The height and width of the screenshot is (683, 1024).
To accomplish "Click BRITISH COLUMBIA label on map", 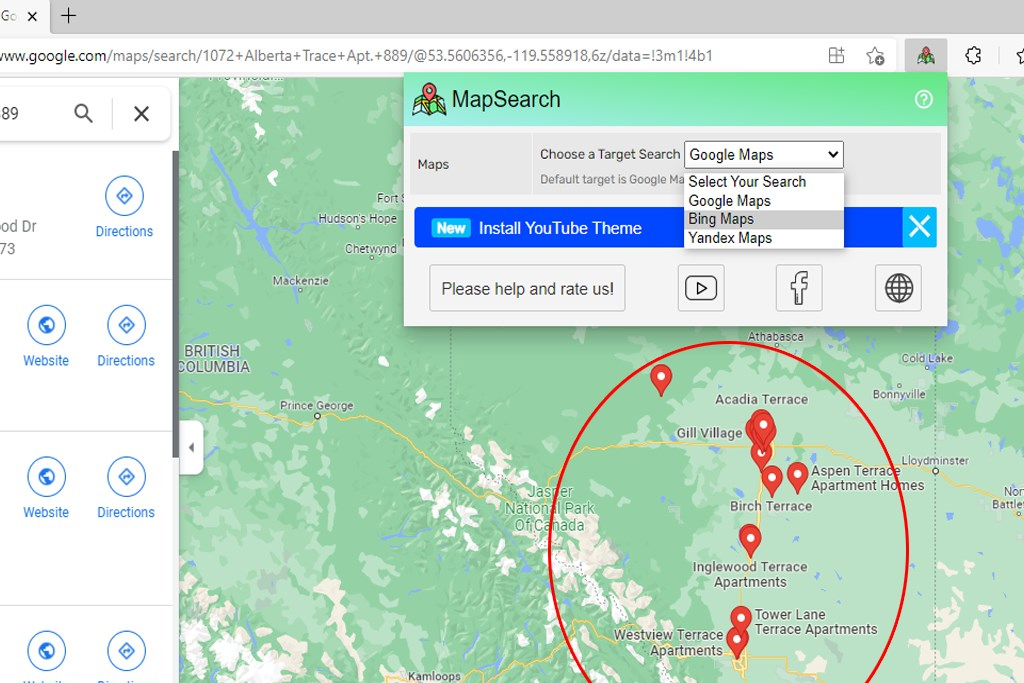I will pos(215,359).
